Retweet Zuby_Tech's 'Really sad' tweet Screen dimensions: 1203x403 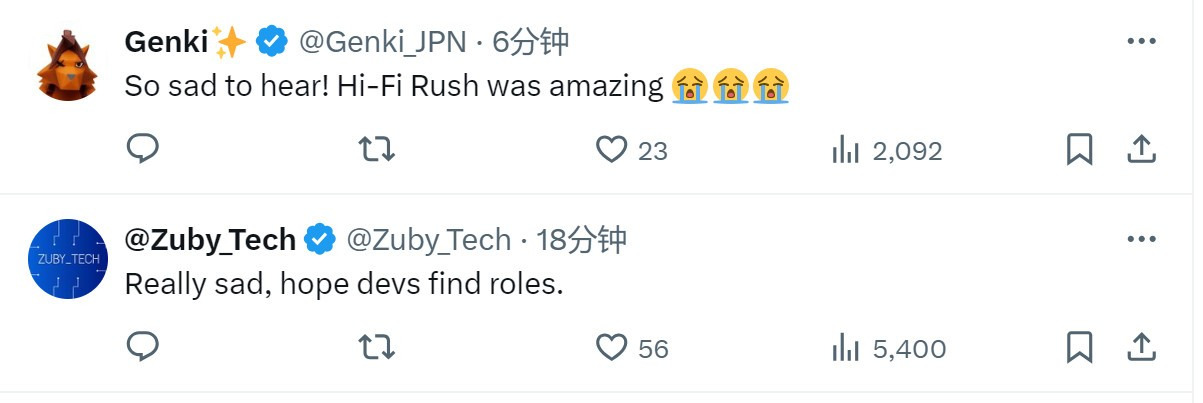pyautogui.click(x=377, y=347)
